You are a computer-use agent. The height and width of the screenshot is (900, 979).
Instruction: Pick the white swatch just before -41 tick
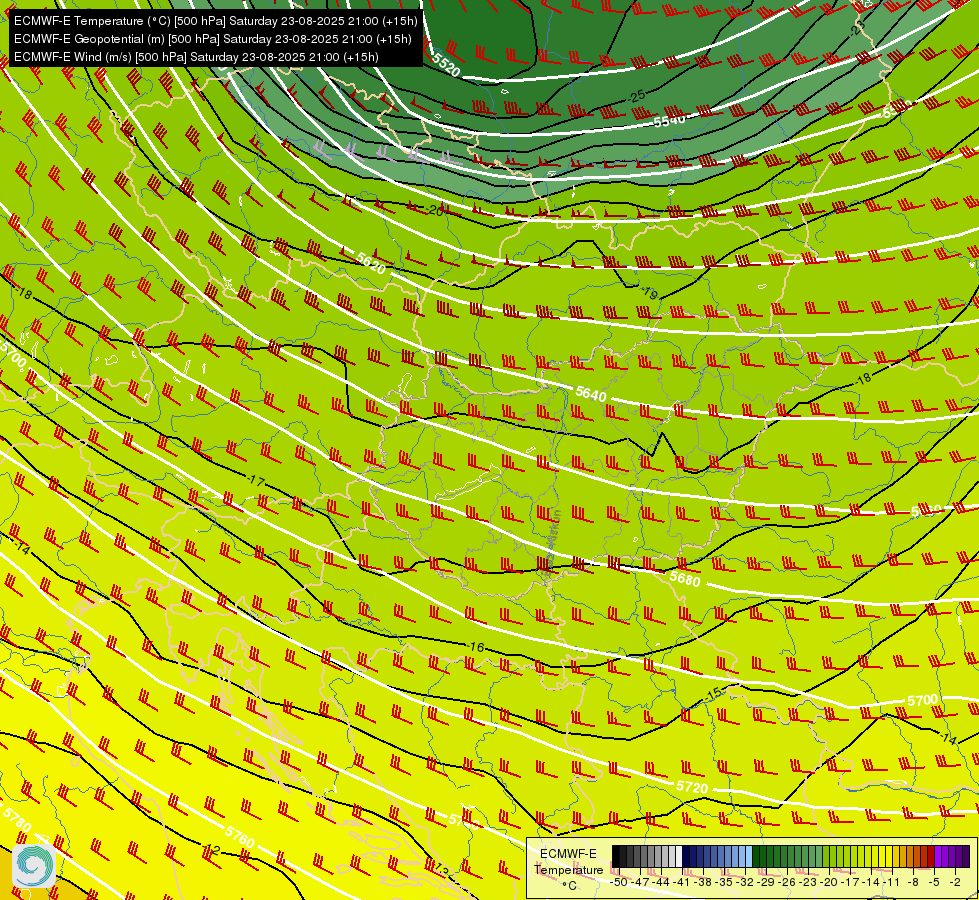[679, 857]
